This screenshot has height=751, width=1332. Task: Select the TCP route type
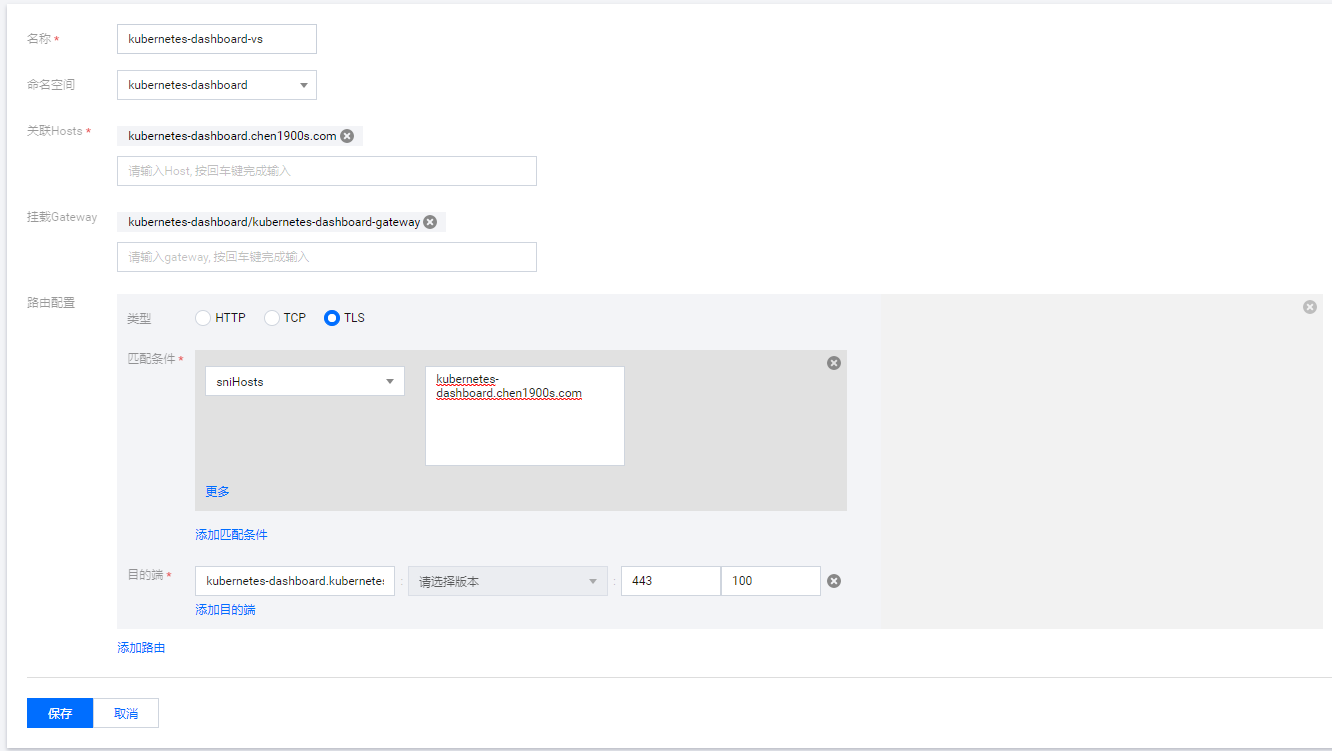pos(272,318)
